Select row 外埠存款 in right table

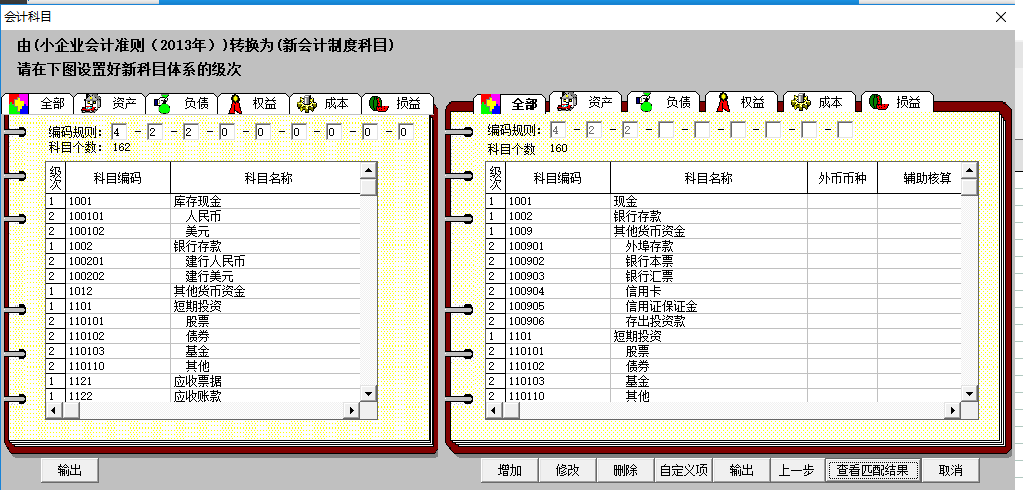(x=724, y=246)
